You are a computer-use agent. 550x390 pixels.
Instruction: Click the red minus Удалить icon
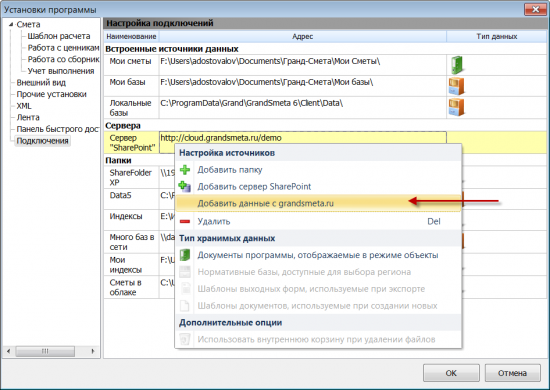click(x=185, y=221)
